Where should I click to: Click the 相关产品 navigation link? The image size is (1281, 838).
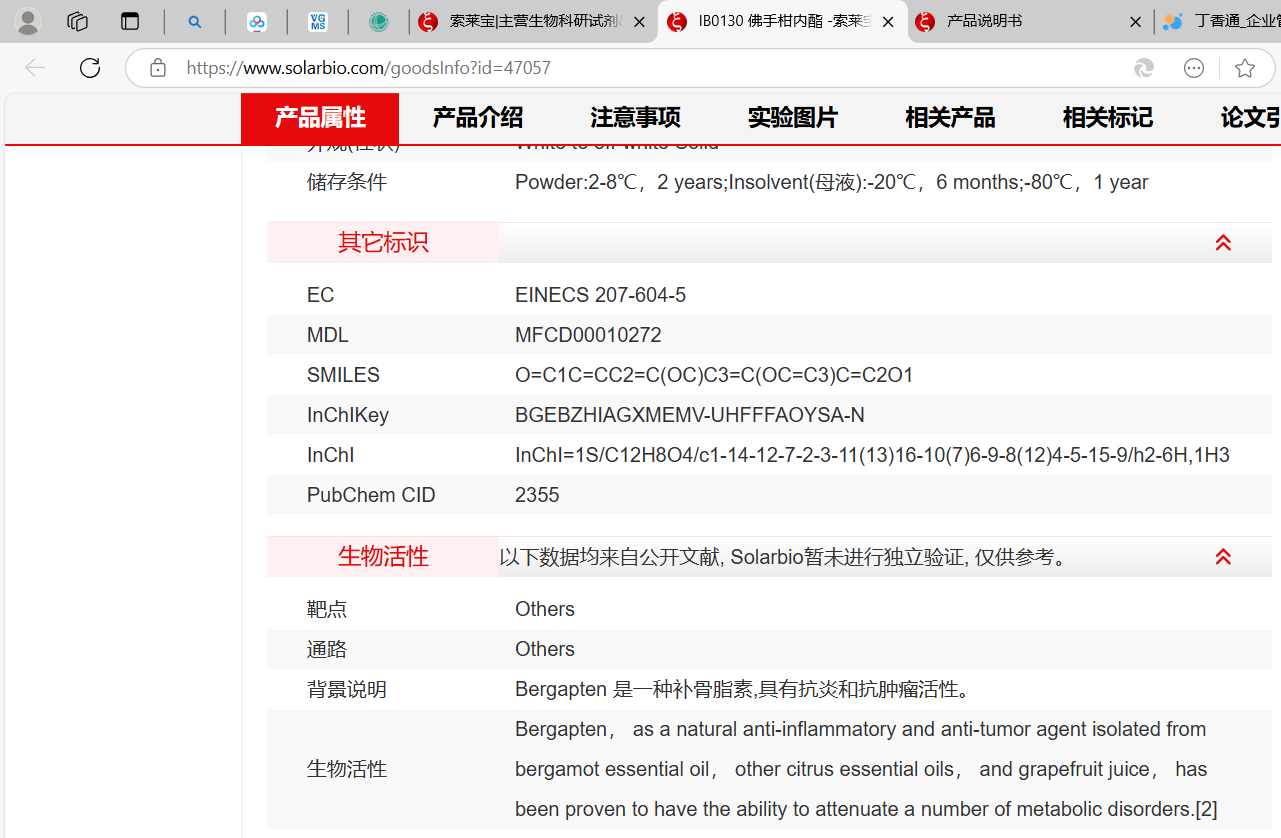click(949, 117)
